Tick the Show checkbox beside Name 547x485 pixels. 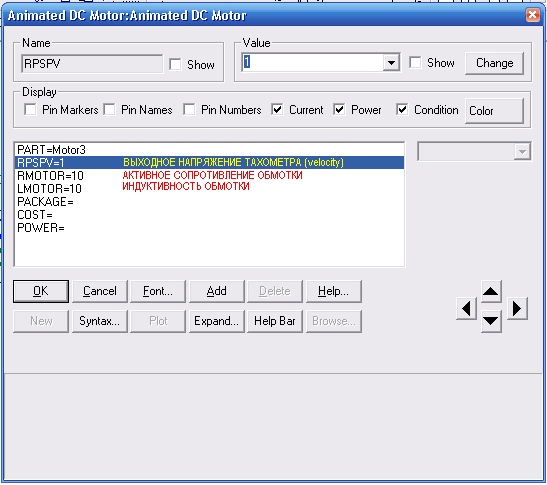[x=175, y=64]
